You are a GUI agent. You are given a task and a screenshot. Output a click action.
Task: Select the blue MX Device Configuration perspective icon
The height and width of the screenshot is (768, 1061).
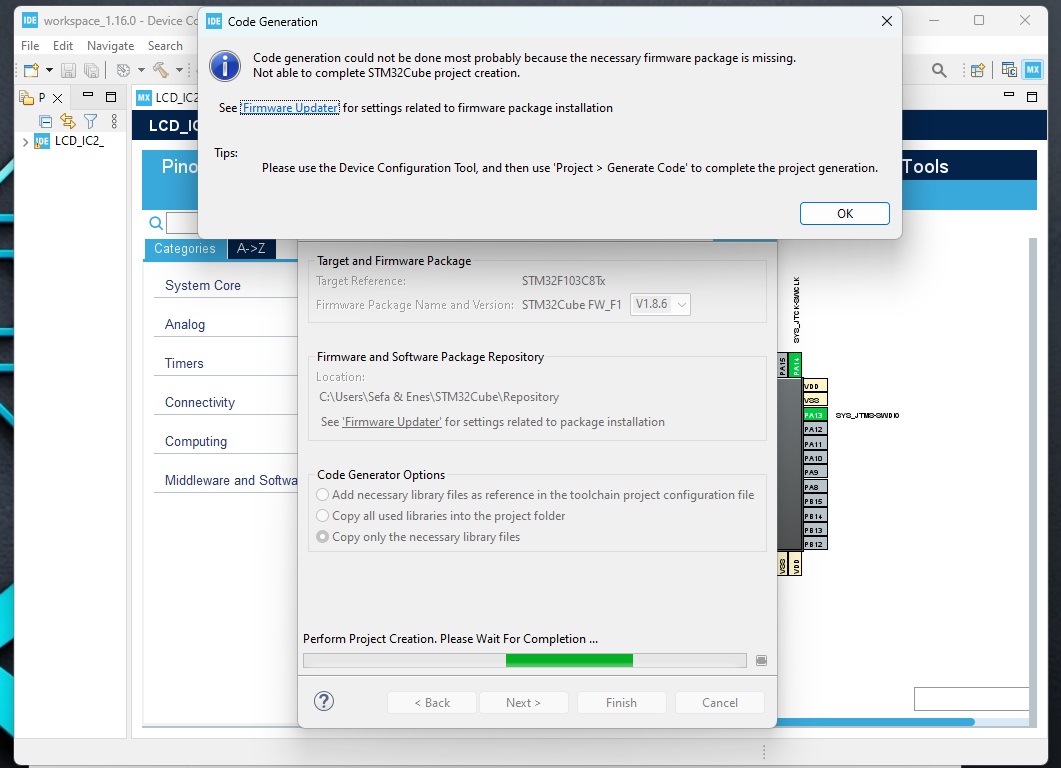point(1033,69)
